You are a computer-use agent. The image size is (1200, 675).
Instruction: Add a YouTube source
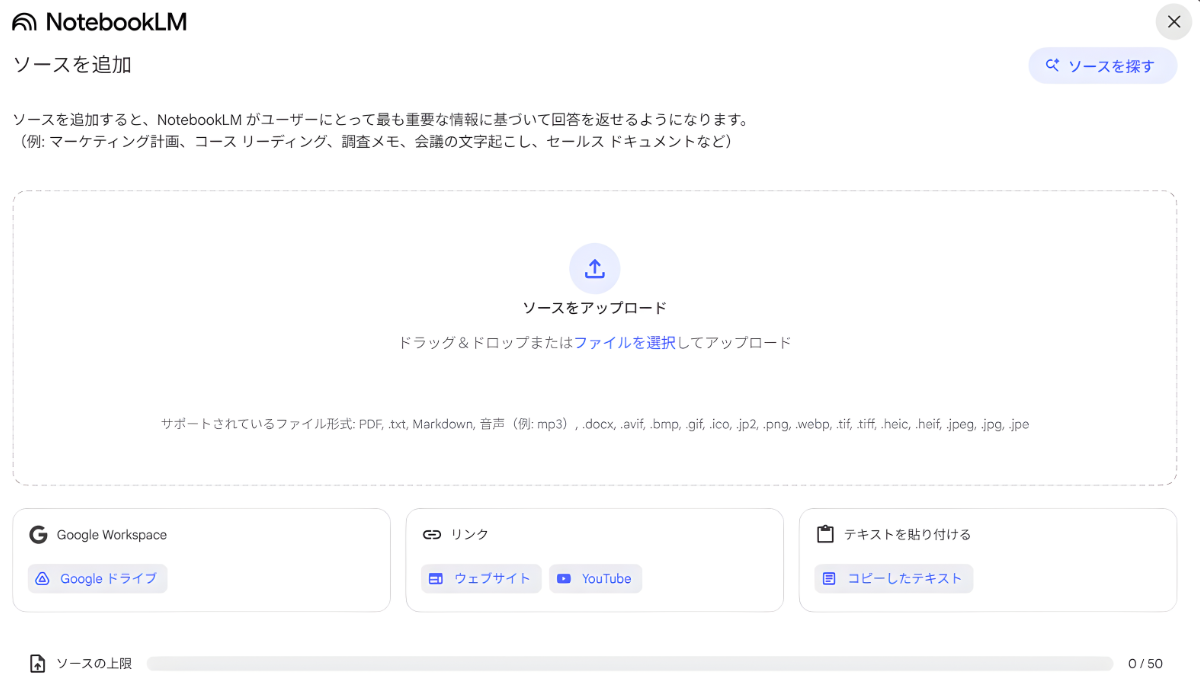pos(595,578)
